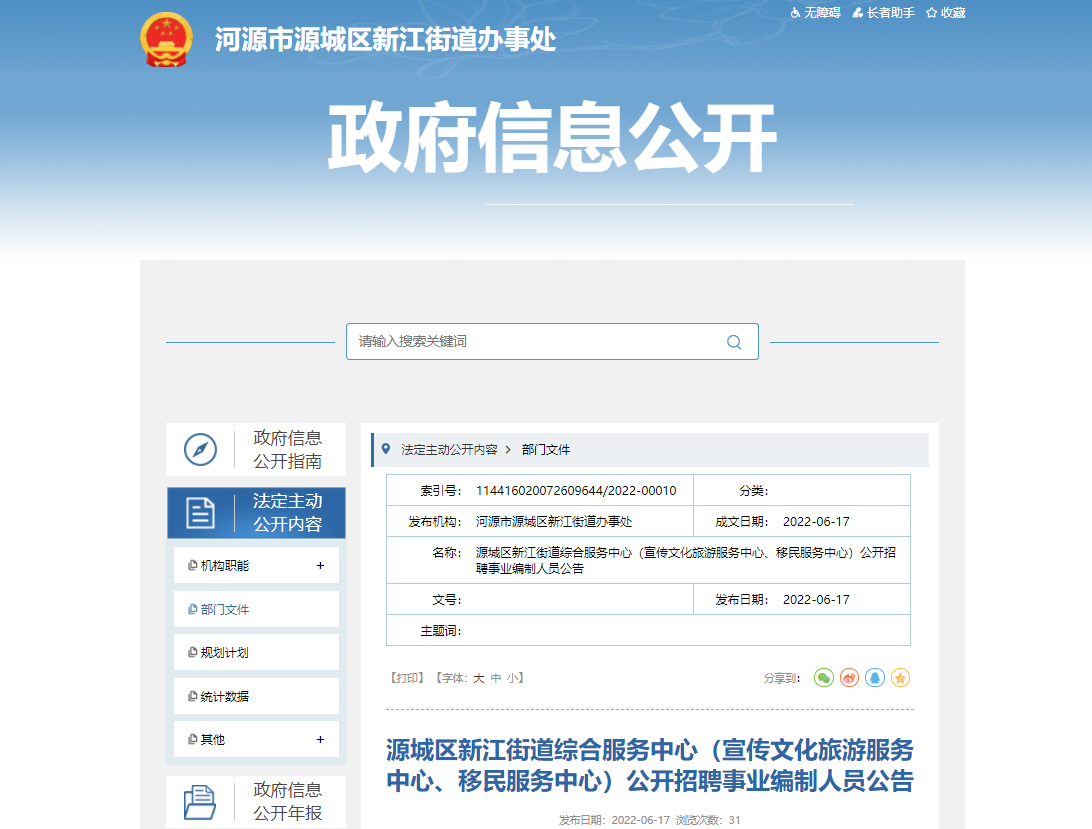Set font size to 中
Image resolution: width=1092 pixels, height=829 pixels.
[x=496, y=678]
